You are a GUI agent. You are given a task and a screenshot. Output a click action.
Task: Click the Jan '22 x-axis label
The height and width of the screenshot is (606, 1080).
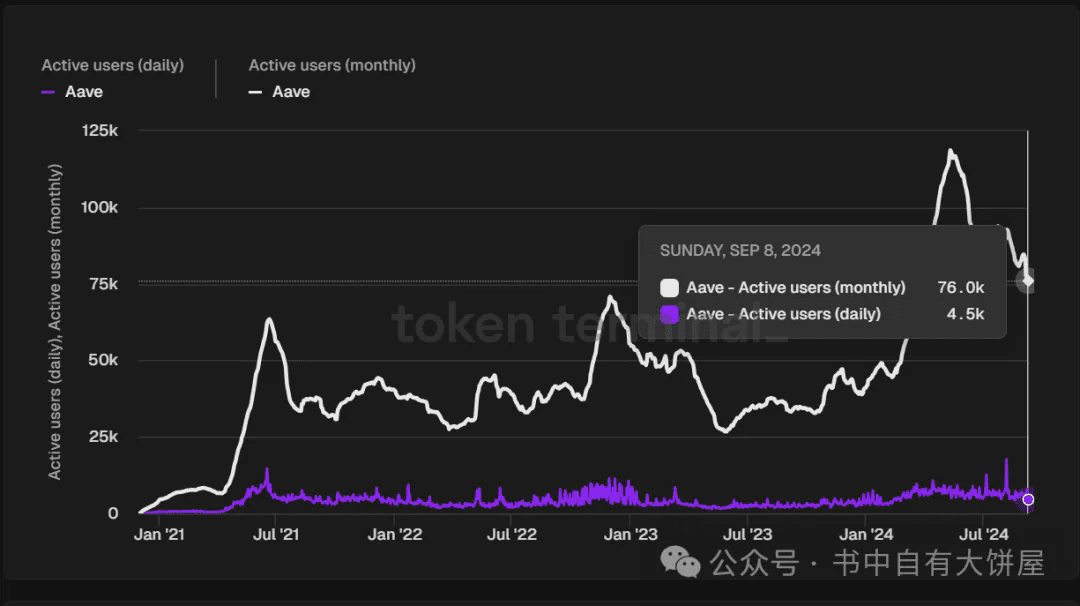pyautogui.click(x=395, y=534)
